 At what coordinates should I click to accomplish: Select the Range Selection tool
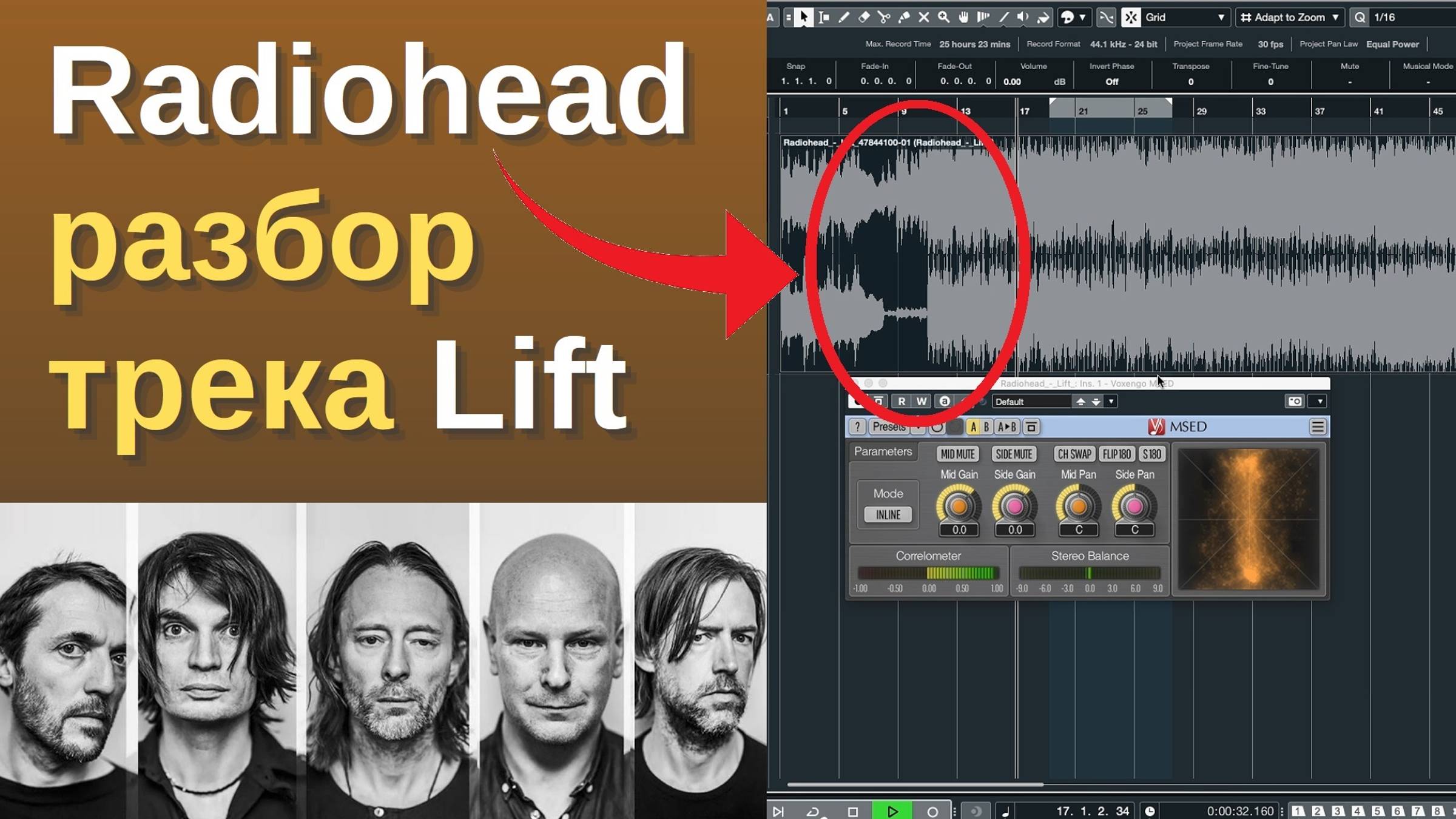(824, 18)
